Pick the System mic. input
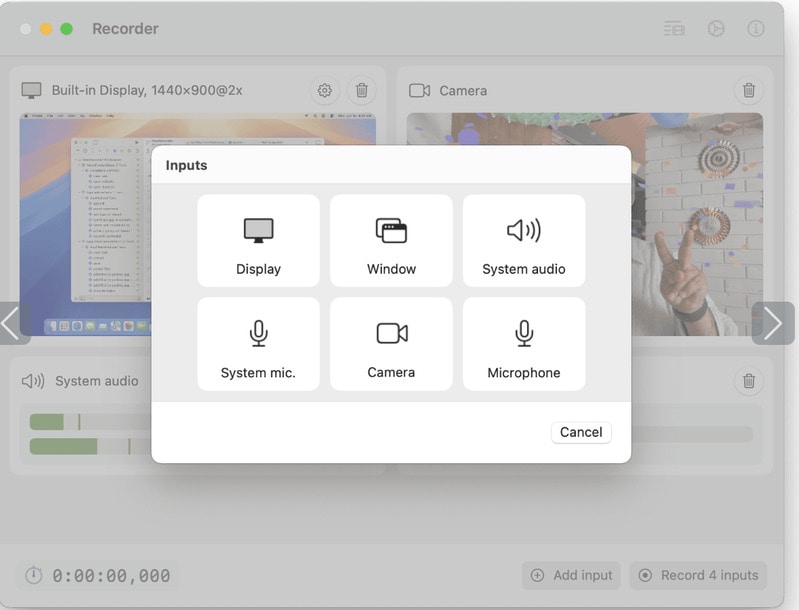The width and height of the screenshot is (799, 610). tap(258, 344)
